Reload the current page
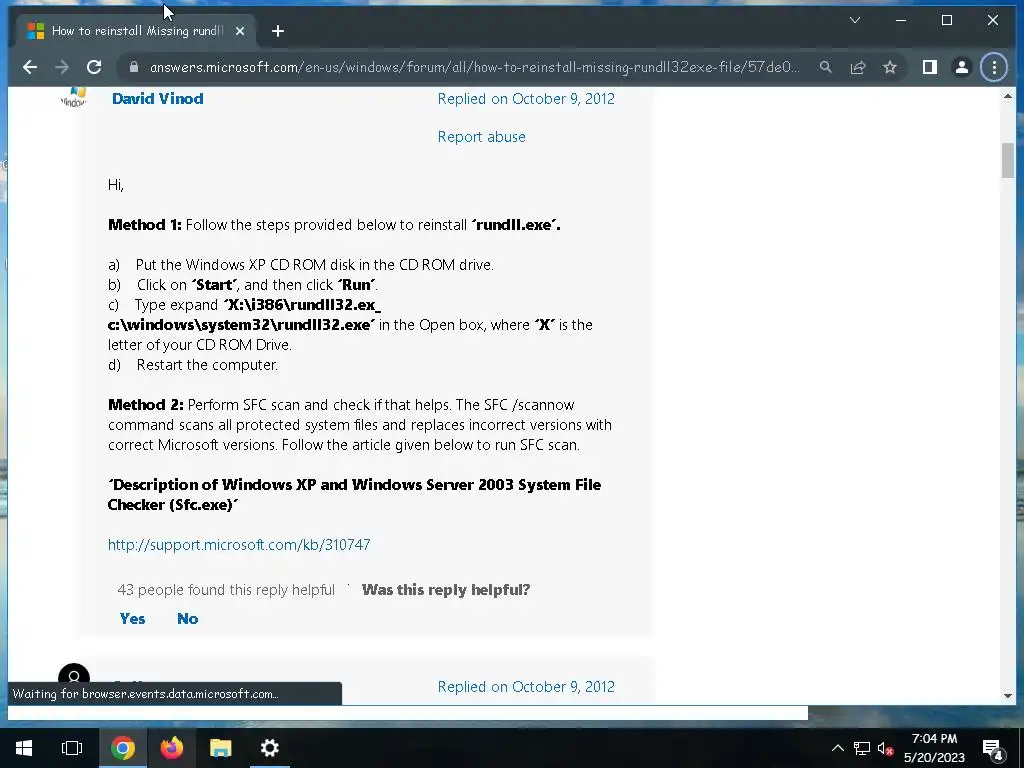 (x=94, y=67)
